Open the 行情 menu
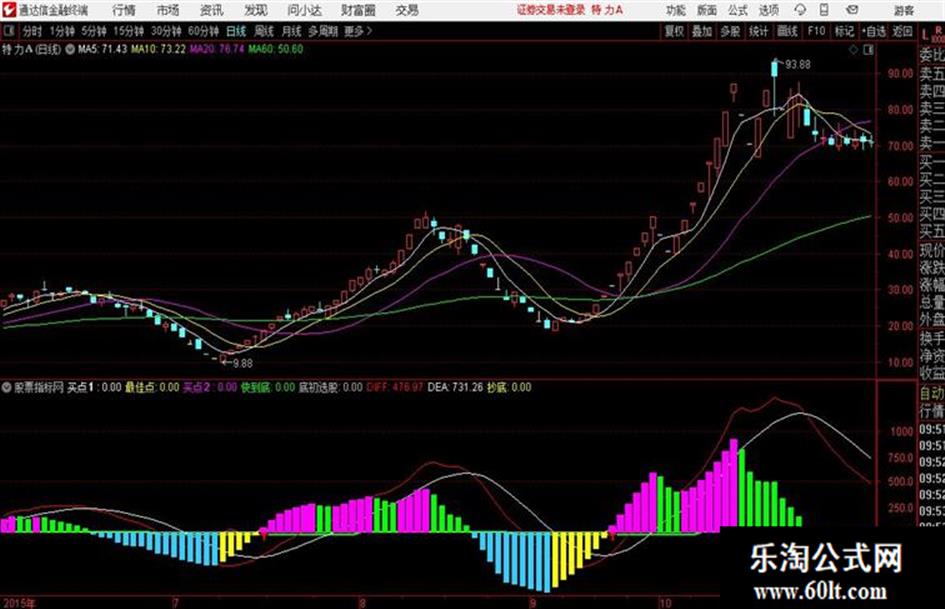The image size is (945, 609). (x=124, y=10)
